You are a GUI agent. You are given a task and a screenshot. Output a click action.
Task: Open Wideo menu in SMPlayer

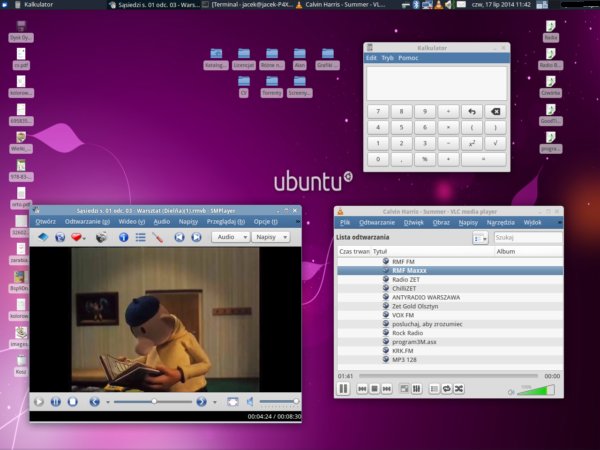[132, 222]
